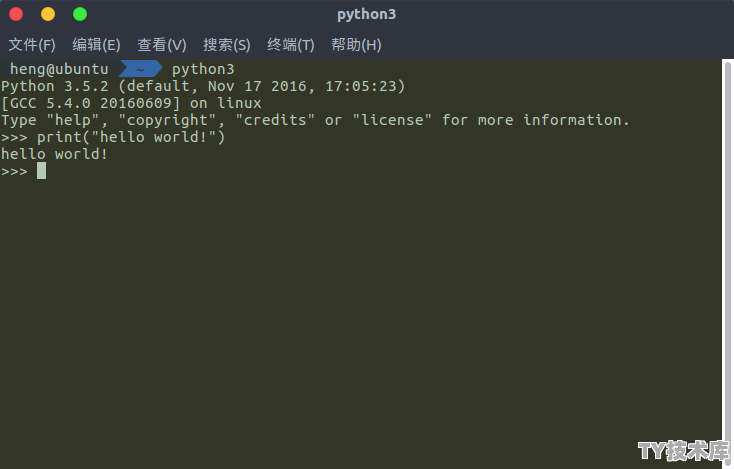Open the 文件(F) menu
Screen dimensions: 734x469
coord(32,45)
